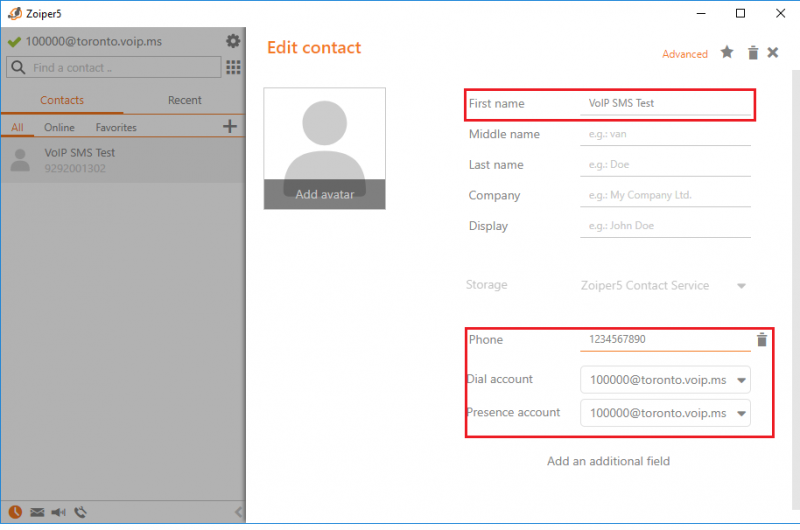The width and height of the screenshot is (800, 530).
Task: Click the green account status checkmark
Action: (x=14, y=42)
